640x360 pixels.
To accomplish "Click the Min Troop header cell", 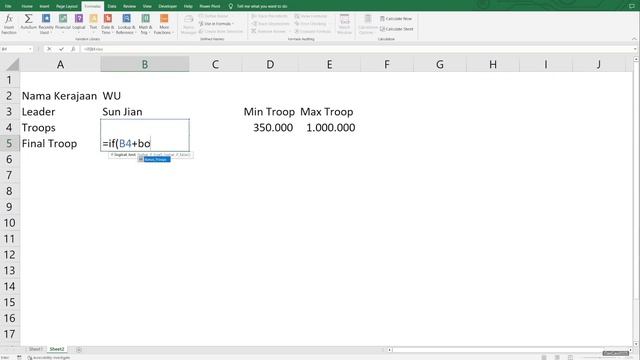I will (x=270, y=112).
